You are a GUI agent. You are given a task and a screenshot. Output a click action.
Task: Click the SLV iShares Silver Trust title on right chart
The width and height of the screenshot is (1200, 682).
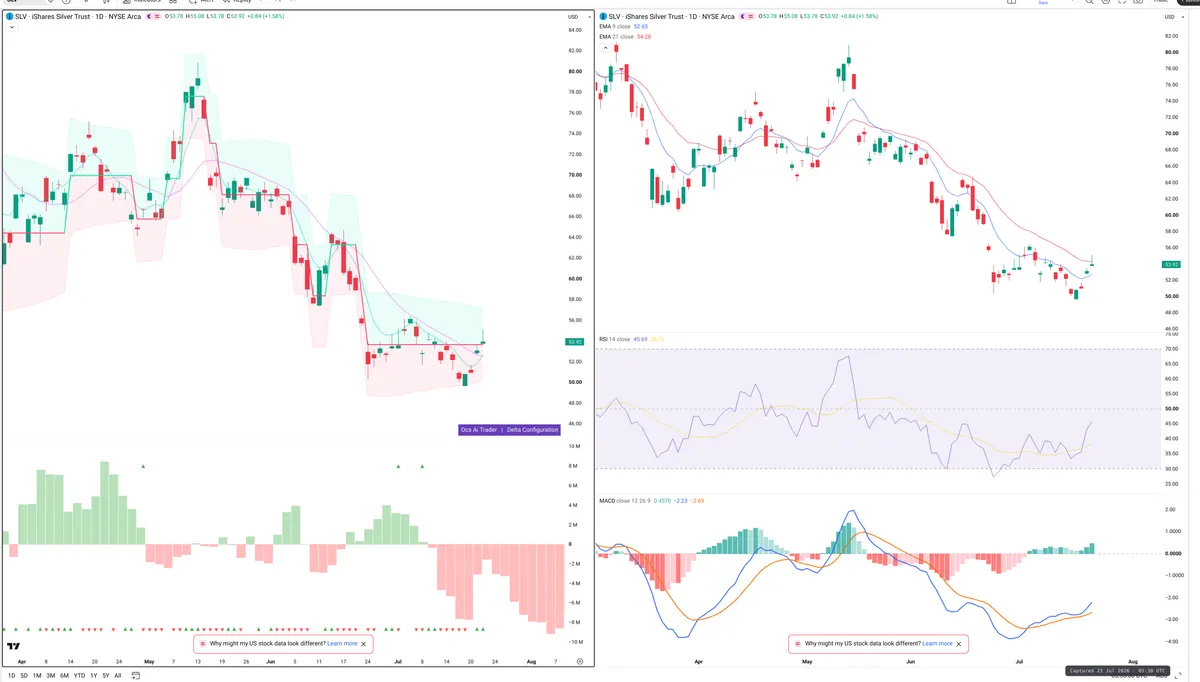(x=672, y=17)
